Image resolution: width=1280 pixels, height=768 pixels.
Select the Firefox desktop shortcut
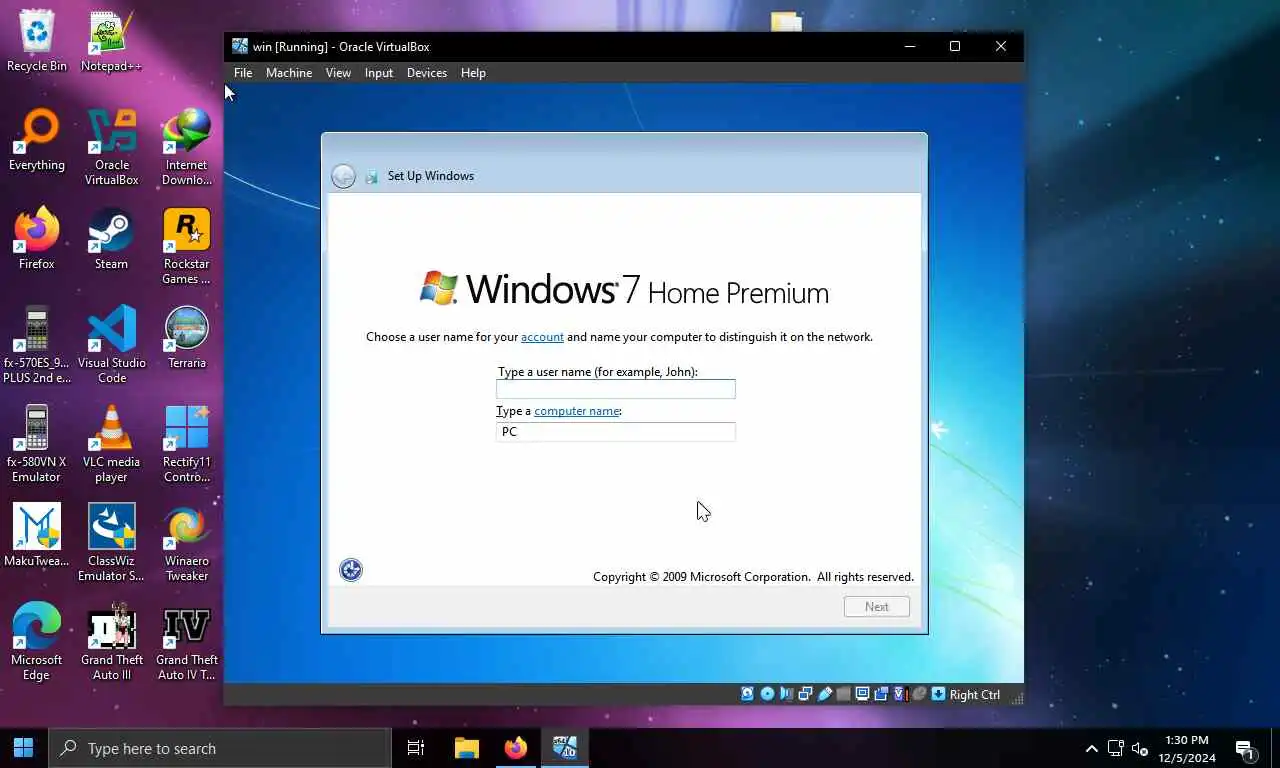click(x=37, y=239)
